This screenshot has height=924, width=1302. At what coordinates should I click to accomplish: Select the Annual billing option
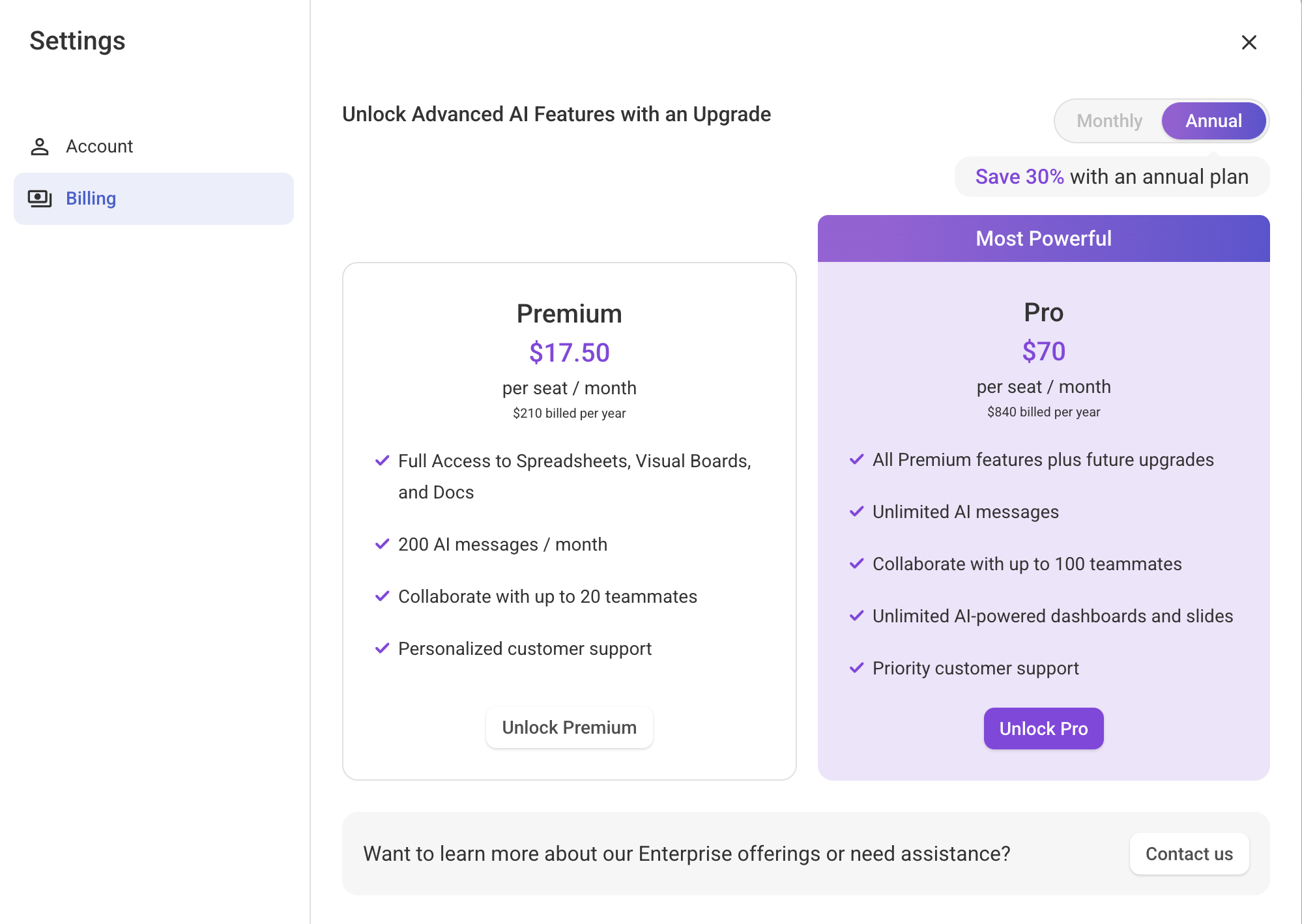[x=1213, y=121]
